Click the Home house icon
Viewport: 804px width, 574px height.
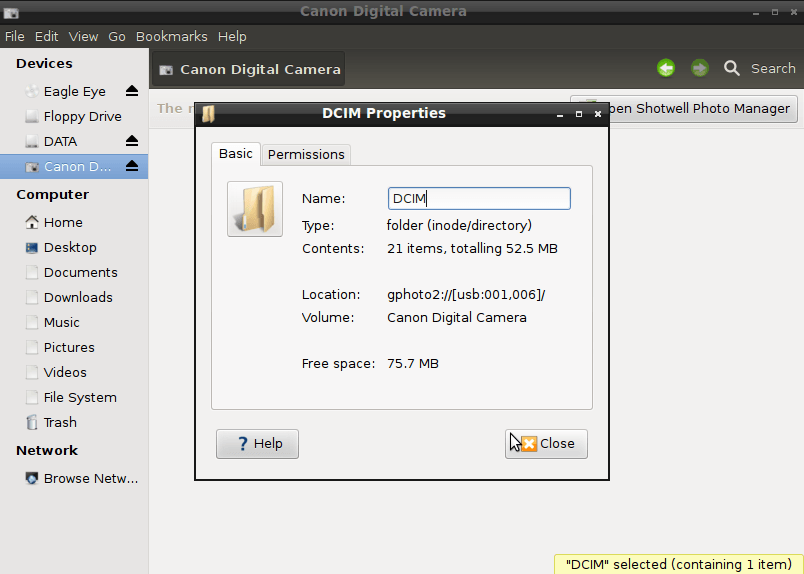pyautogui.click(x=32, y=222)
